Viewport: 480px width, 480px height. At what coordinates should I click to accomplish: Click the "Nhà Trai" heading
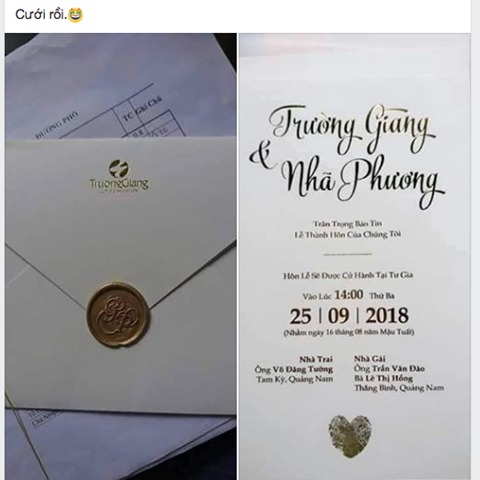click(x=316, y=359)
